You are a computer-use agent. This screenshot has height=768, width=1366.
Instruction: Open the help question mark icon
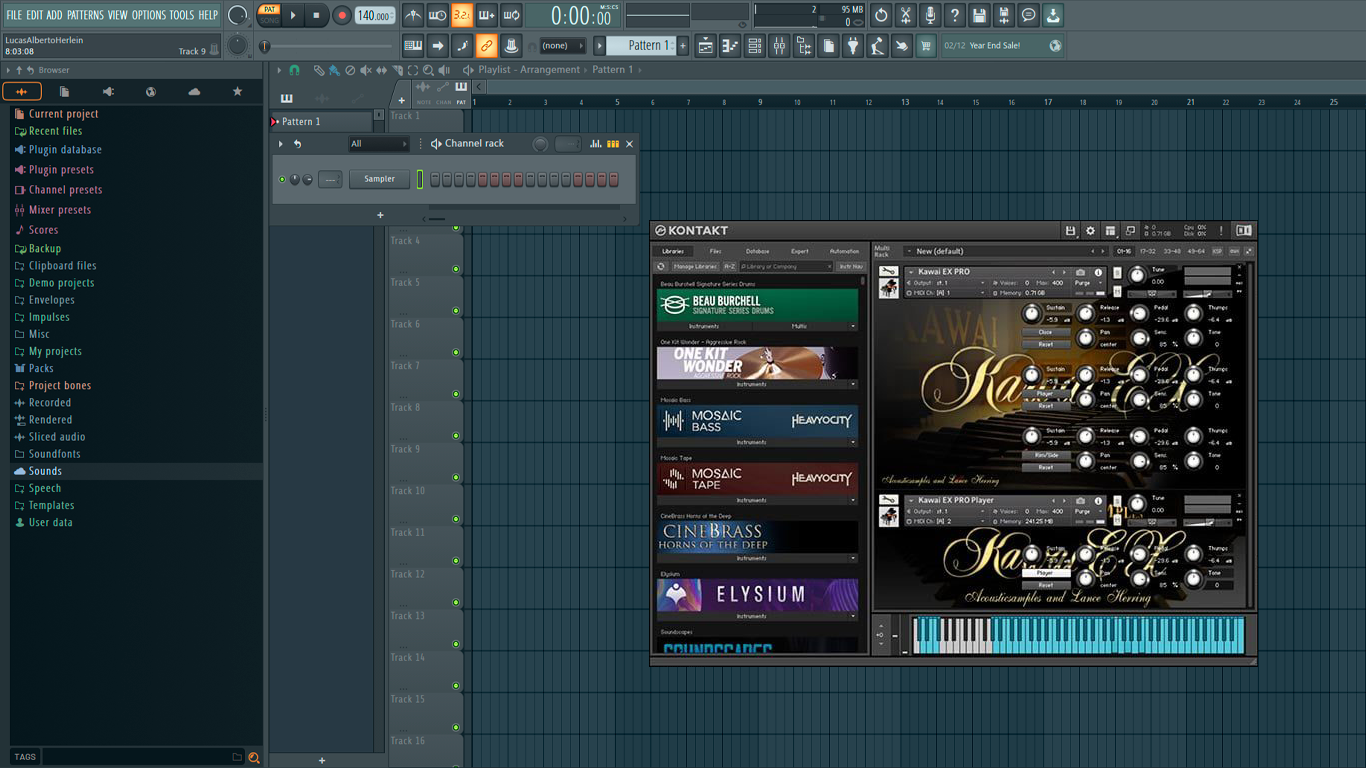coord(954,15)
